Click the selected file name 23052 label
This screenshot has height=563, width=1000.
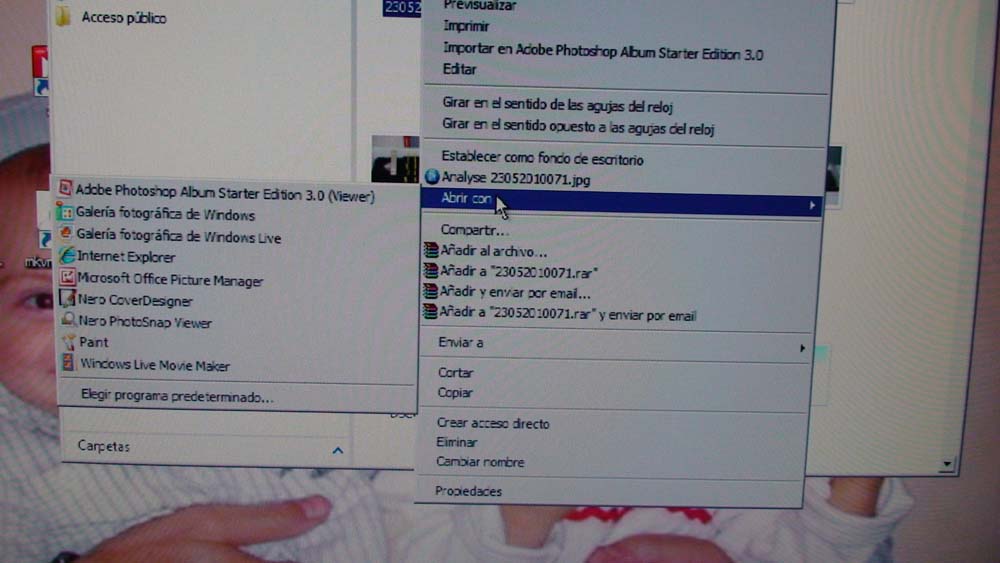click(402, 7)
